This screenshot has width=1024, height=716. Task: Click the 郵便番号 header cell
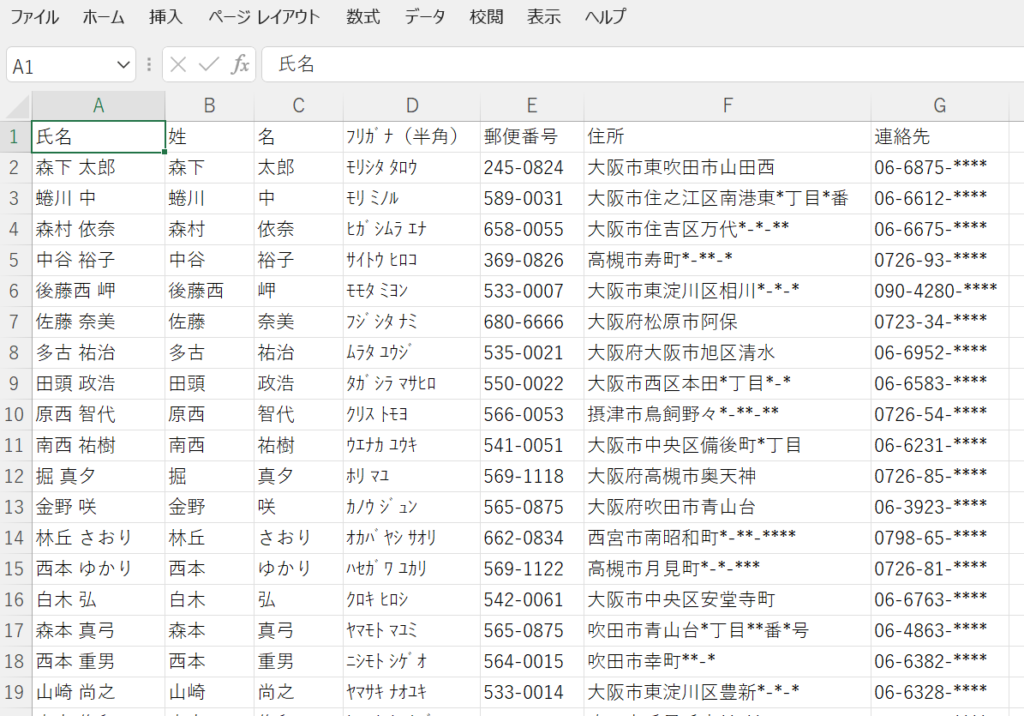pyautogui.click(x=531, y=136)
